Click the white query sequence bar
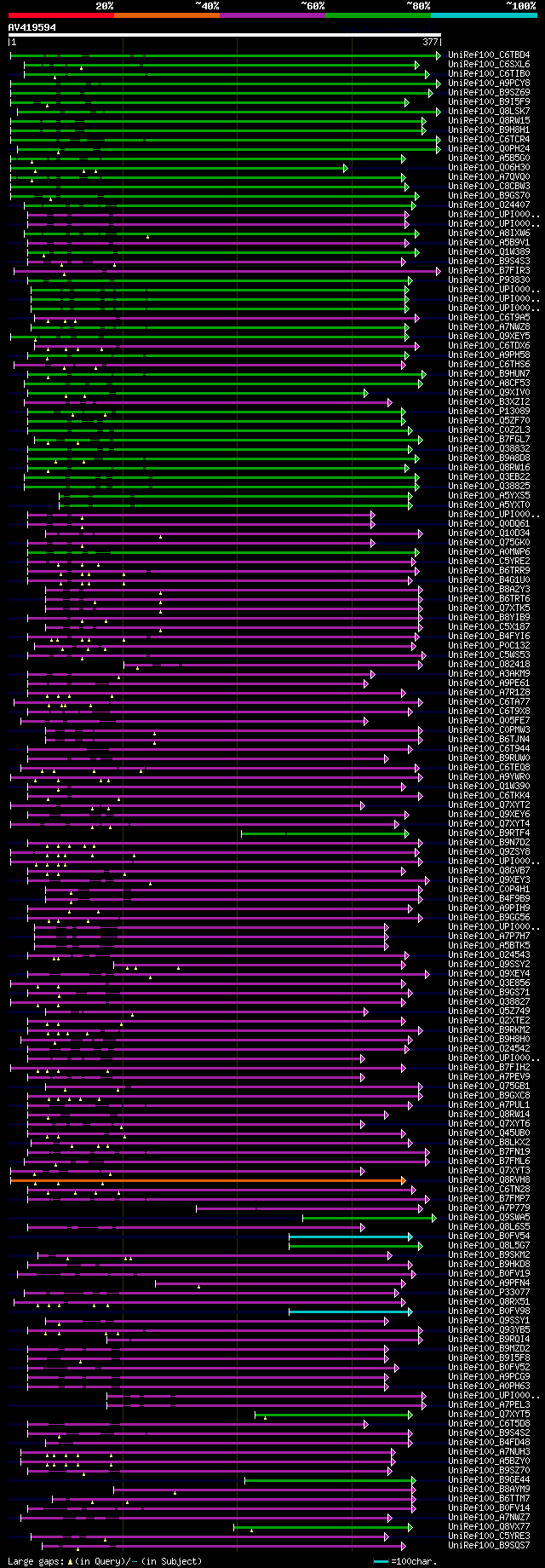 pos(225,36)
